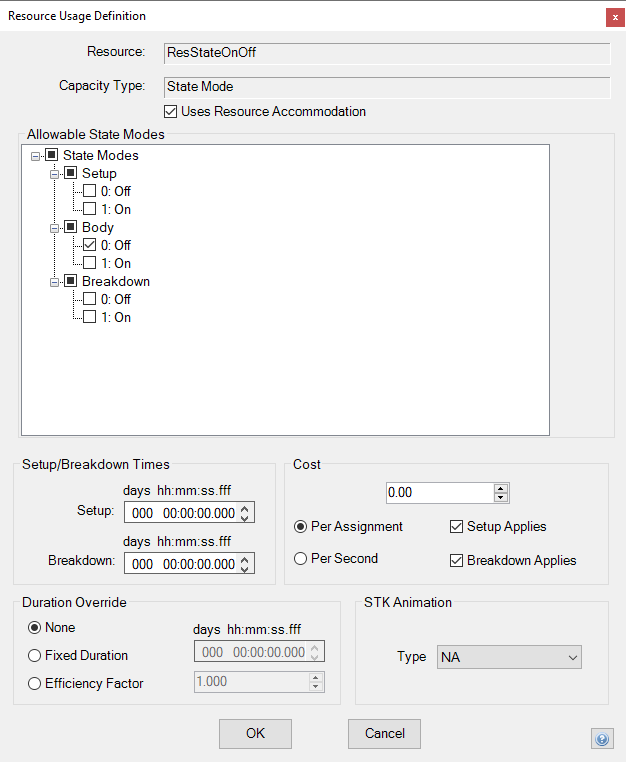This screenshot has height=762, width=626.
Task: Disable the Setup Applies checkbox
Action: [x=457, y=527]
